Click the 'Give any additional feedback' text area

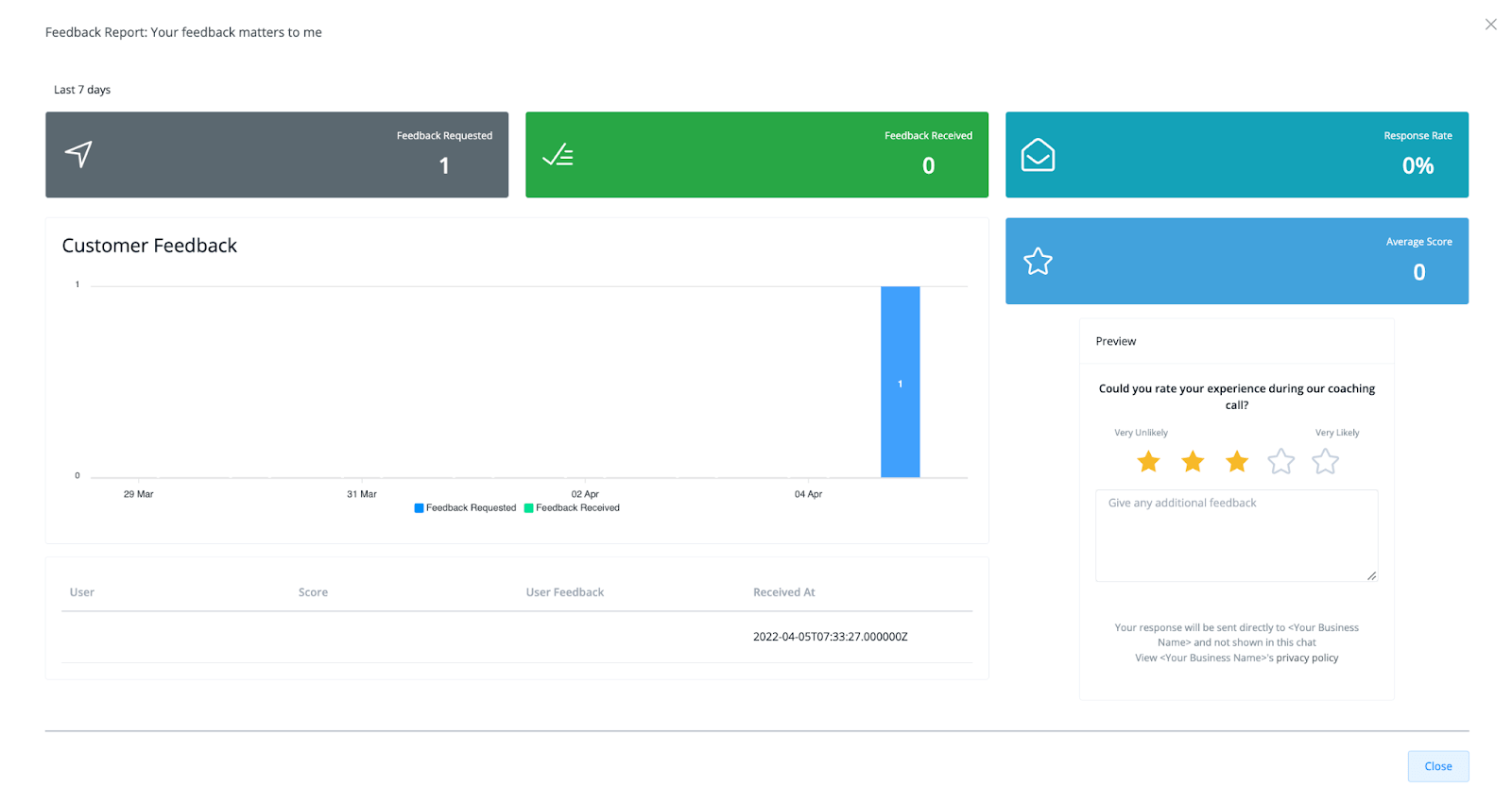click(1236, 536)
